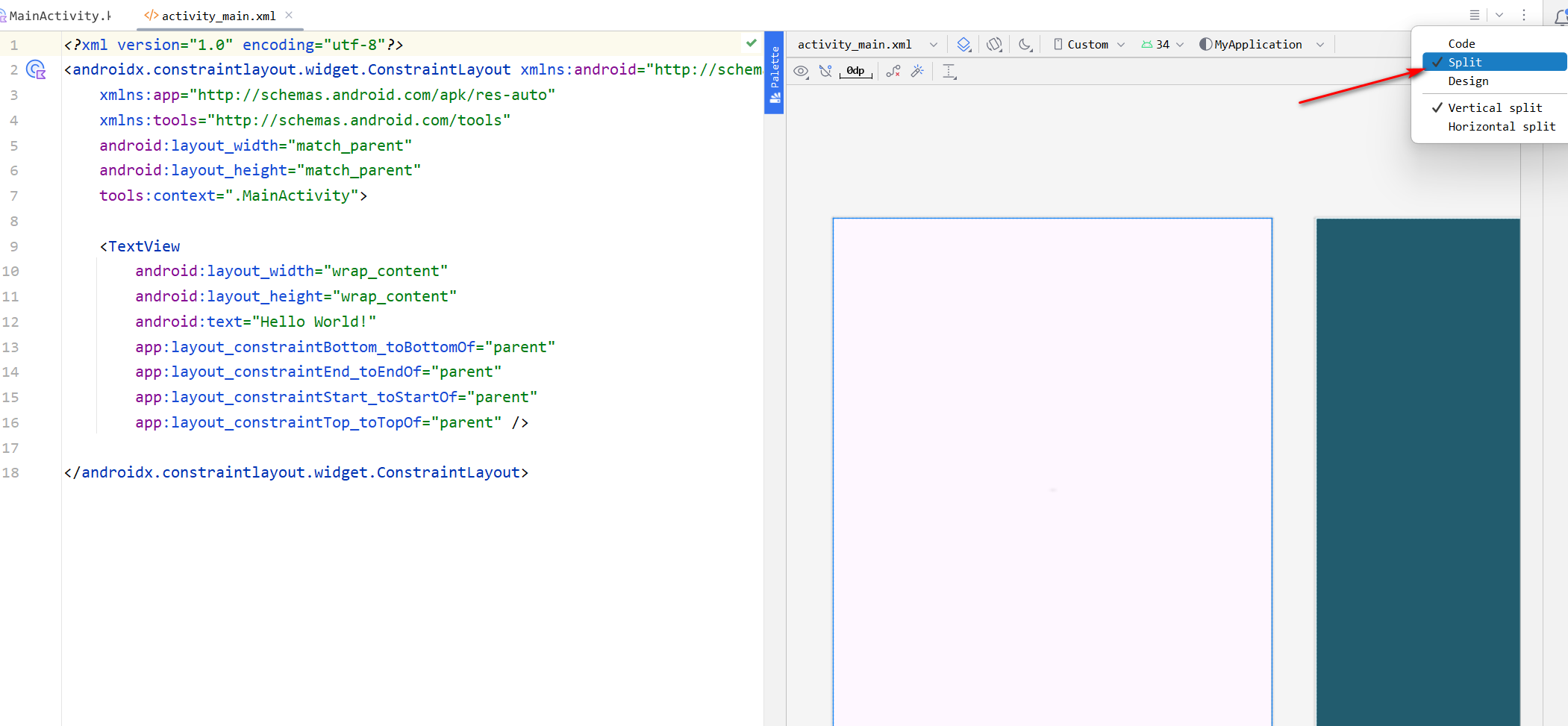Screen dimensions: 1568x726
Task: Open the Custom device selector dropdown
Action: 1089,45
